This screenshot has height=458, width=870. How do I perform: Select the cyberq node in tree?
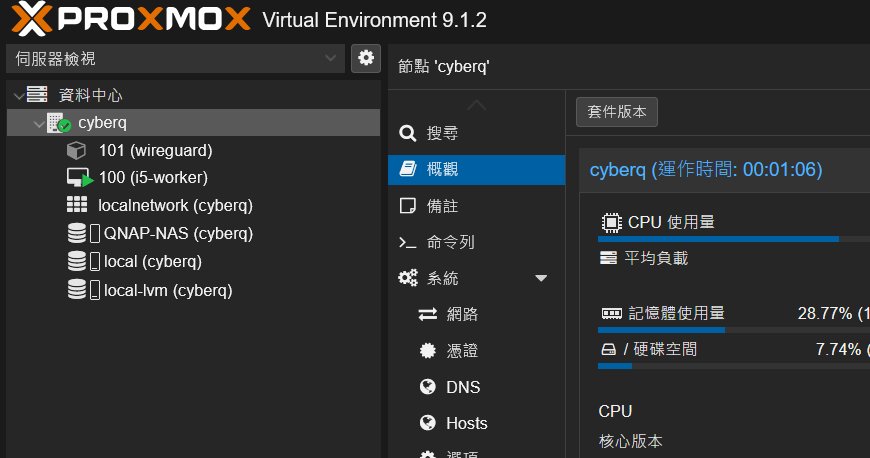(102, 123)
